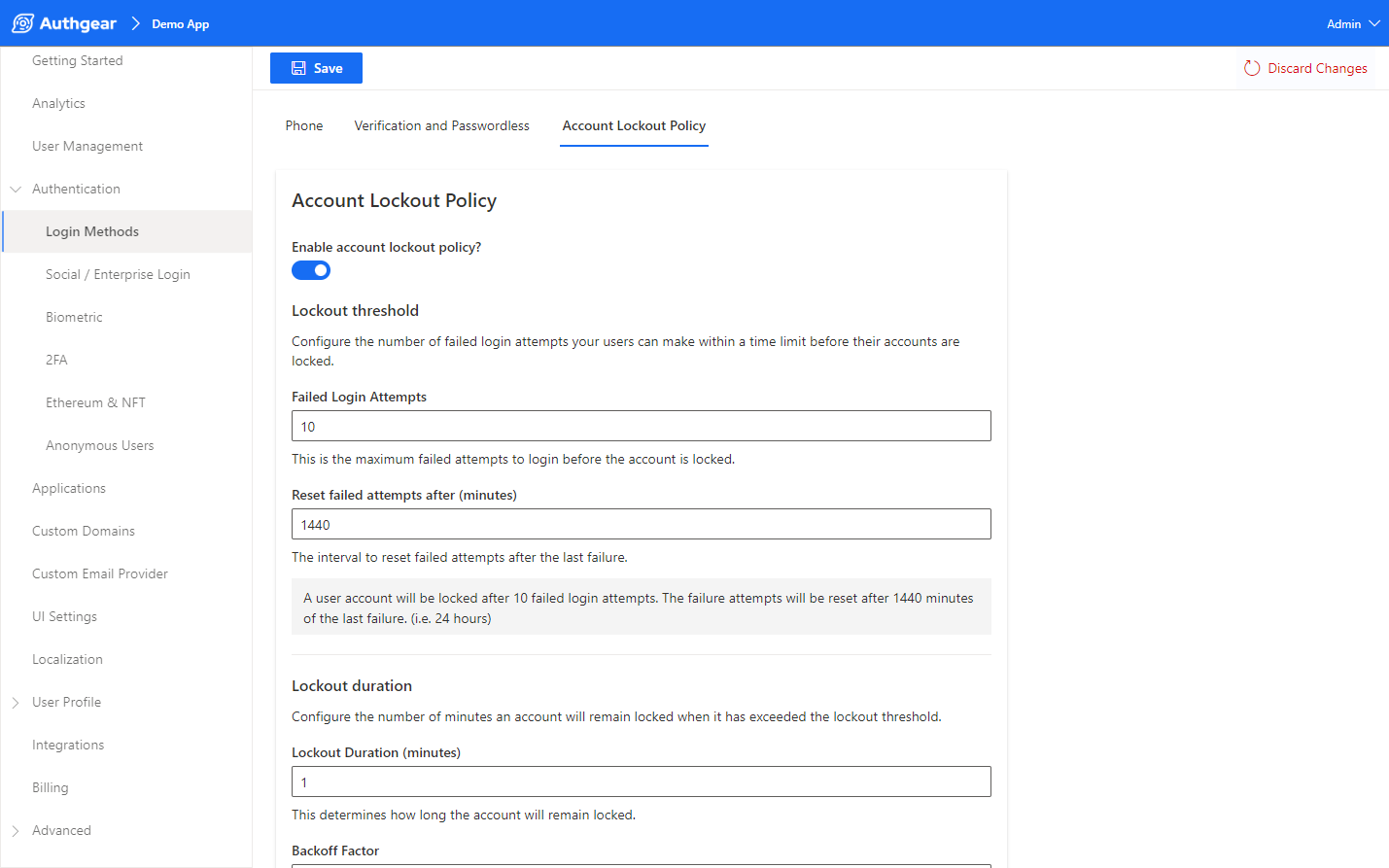Open the Verification and Passwordless tab
The height and width of the screenshot is (868, 1389).
[441, 125]
